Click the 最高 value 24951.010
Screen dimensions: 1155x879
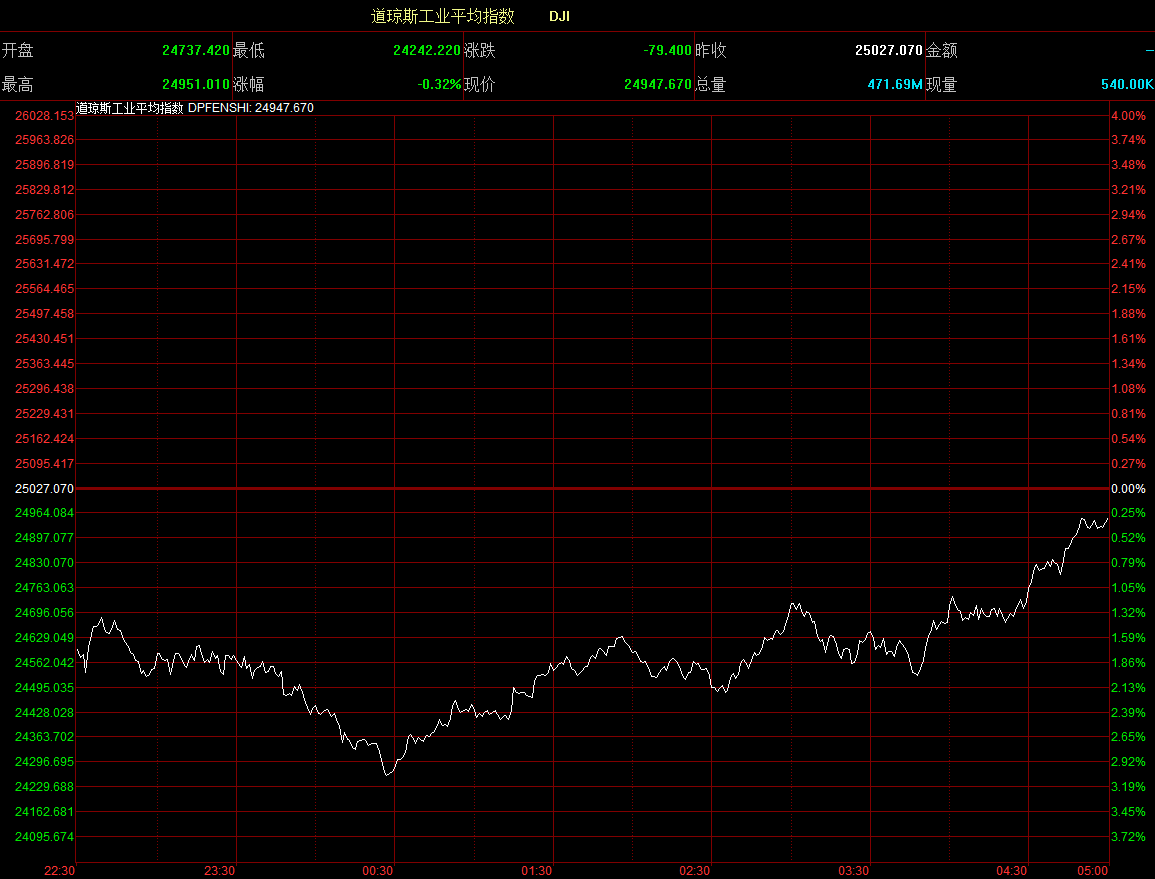196,85
